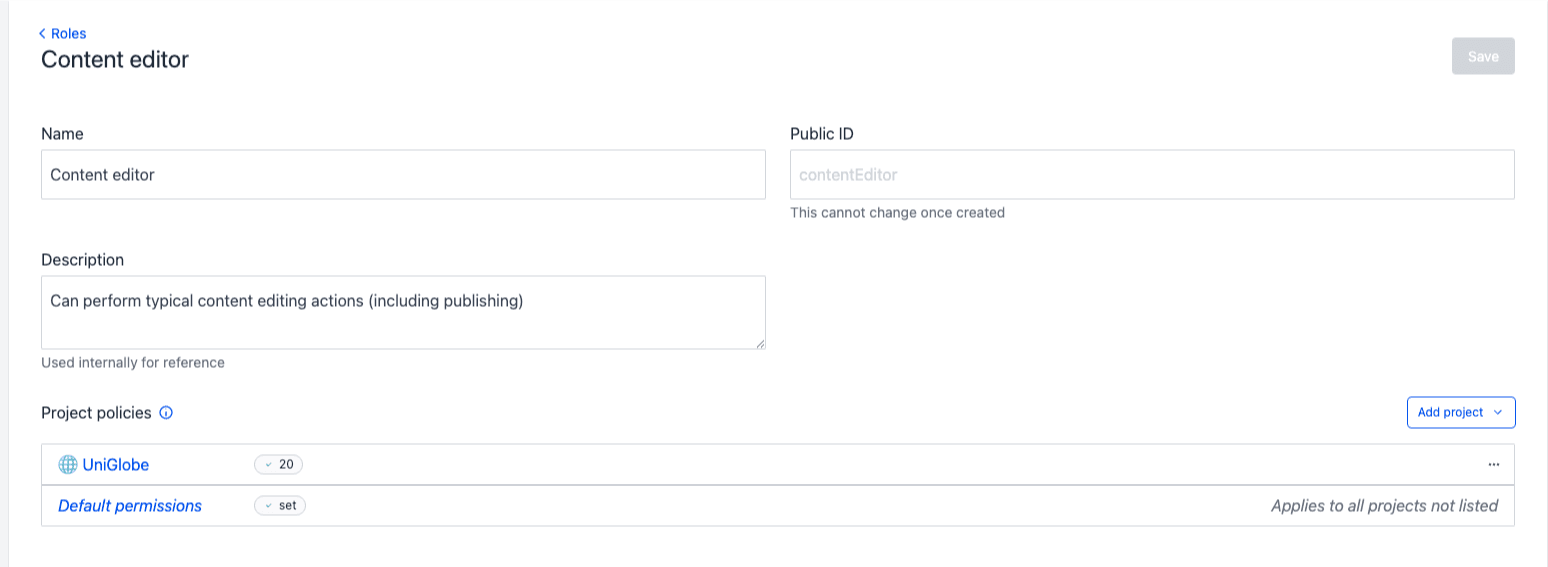
Task: Open the Add project dropdown
Action: (1460, 412)
